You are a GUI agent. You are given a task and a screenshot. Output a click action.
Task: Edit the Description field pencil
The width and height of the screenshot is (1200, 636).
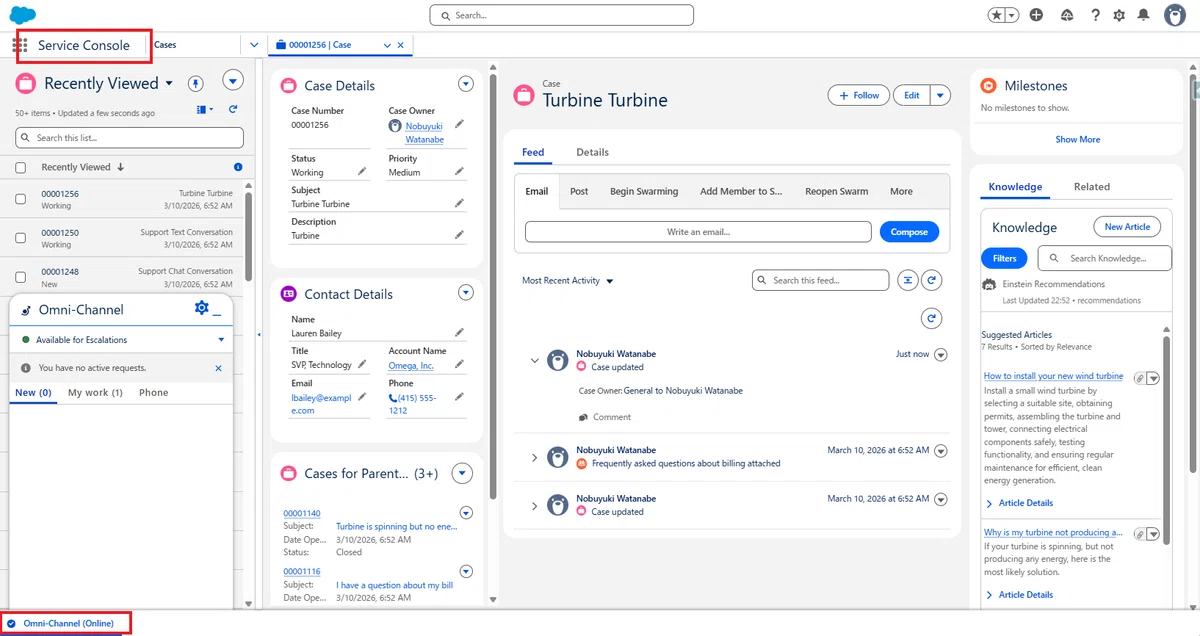point(459,235)
